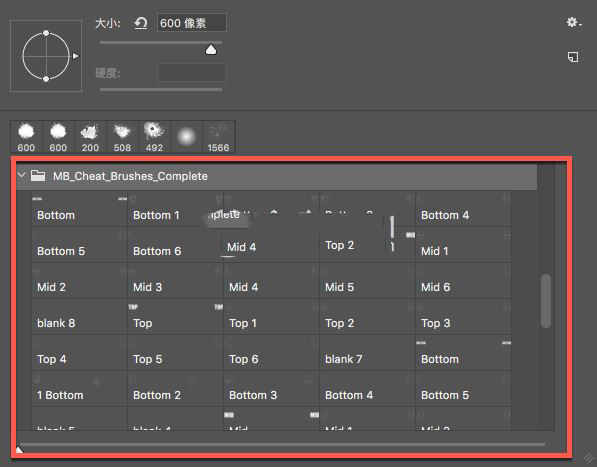Select the recent soft round brush thumbnail
The height and width of the screenshot is (467, 597).
click(186, 137)
